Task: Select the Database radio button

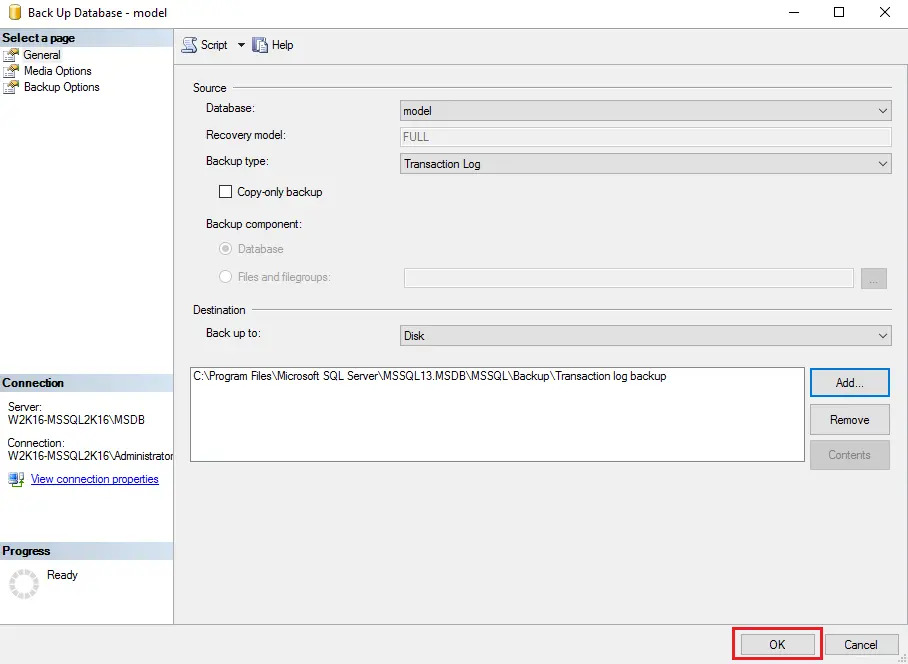Action: pyautogui.click(x=225, y=249)
